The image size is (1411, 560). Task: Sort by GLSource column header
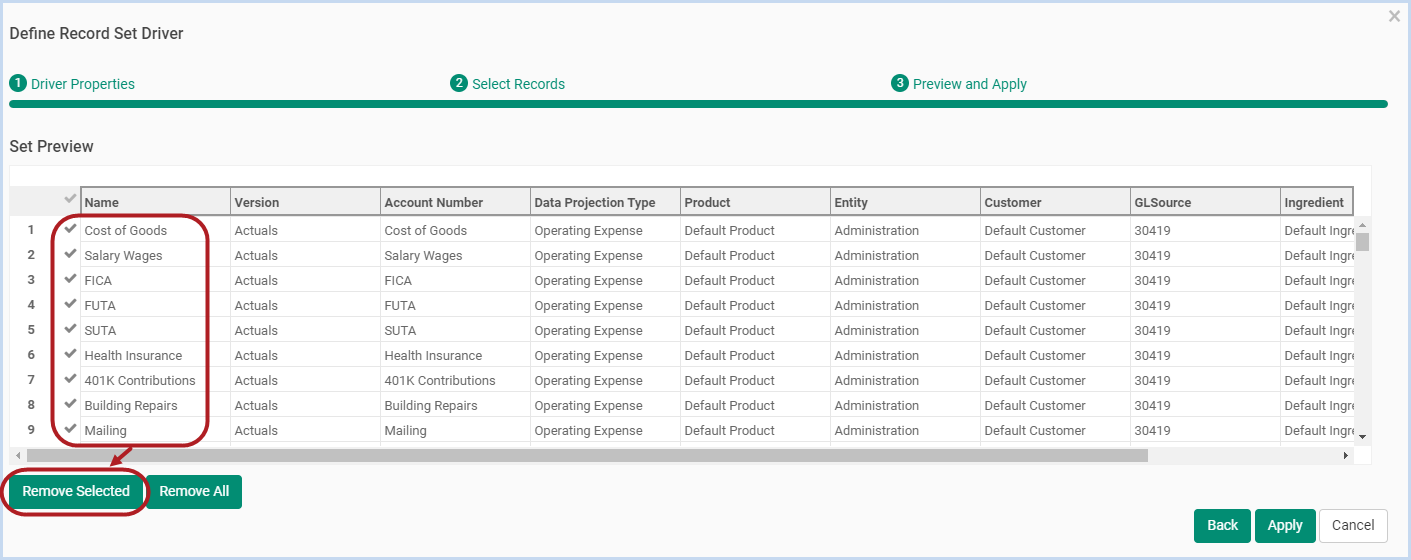pos(1205,202)
